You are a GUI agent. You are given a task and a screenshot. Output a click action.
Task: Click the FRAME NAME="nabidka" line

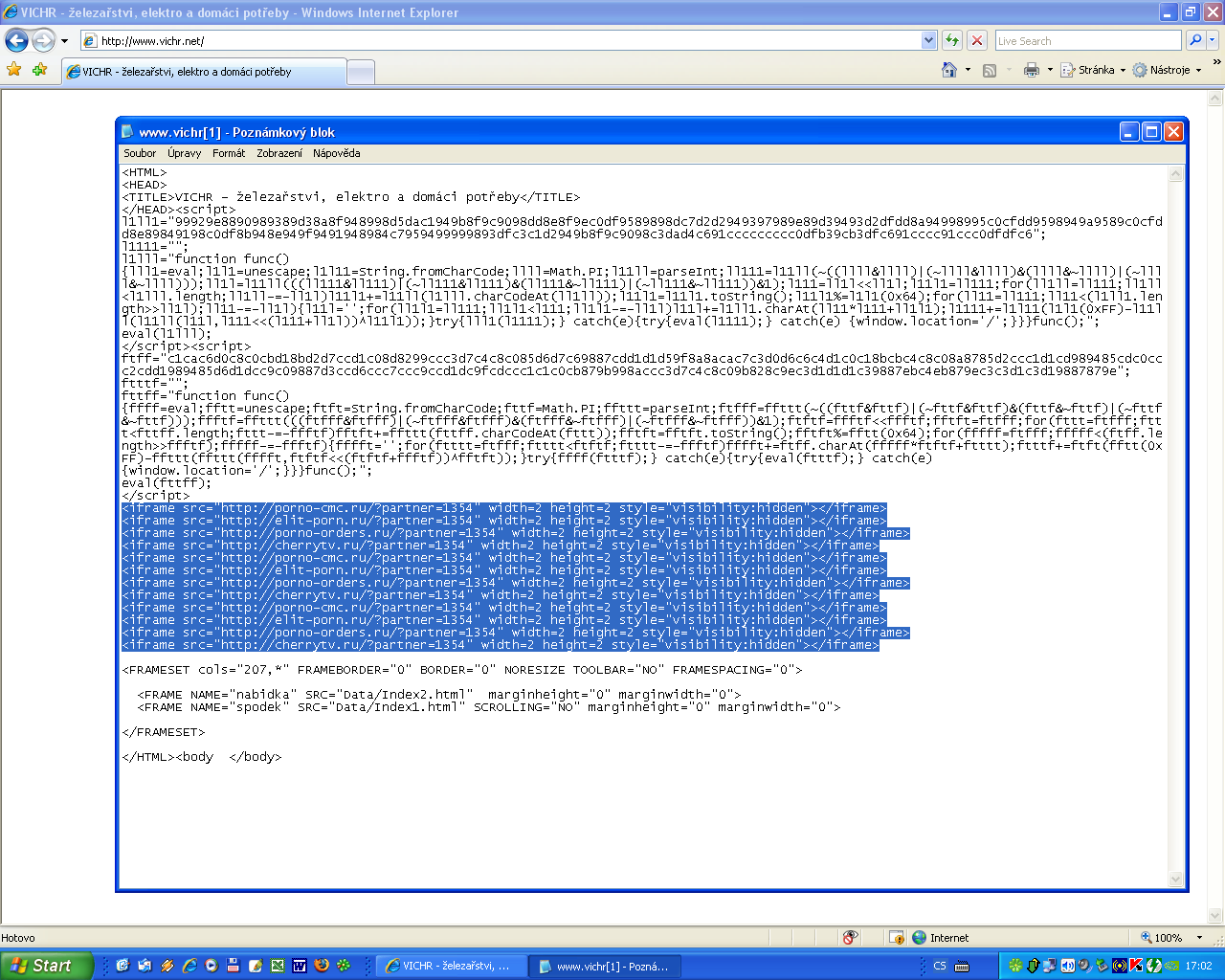point(439,695)
